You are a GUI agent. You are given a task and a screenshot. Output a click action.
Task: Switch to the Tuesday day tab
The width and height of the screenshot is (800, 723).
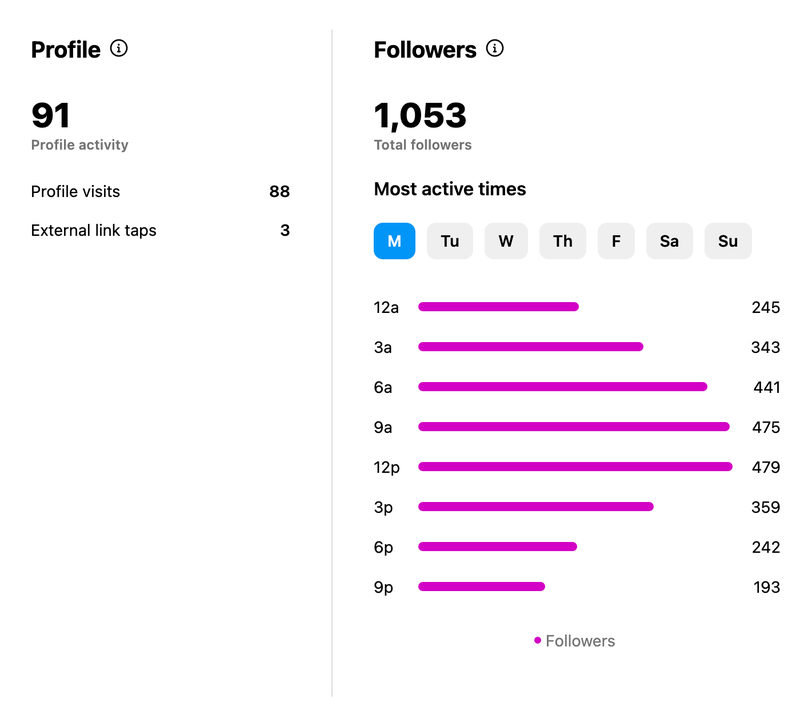450,241
